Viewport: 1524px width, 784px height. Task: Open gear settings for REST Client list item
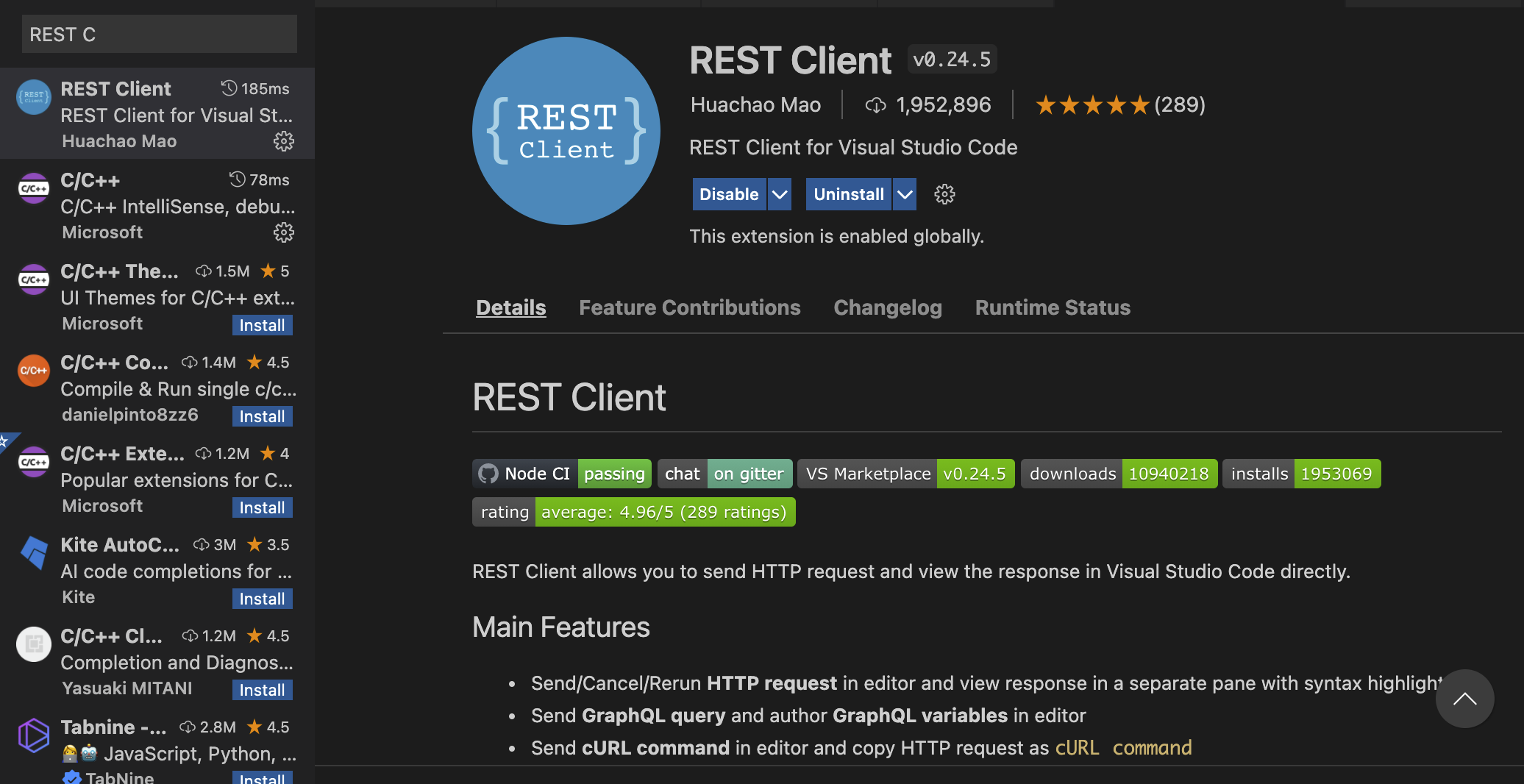[284, 141]
